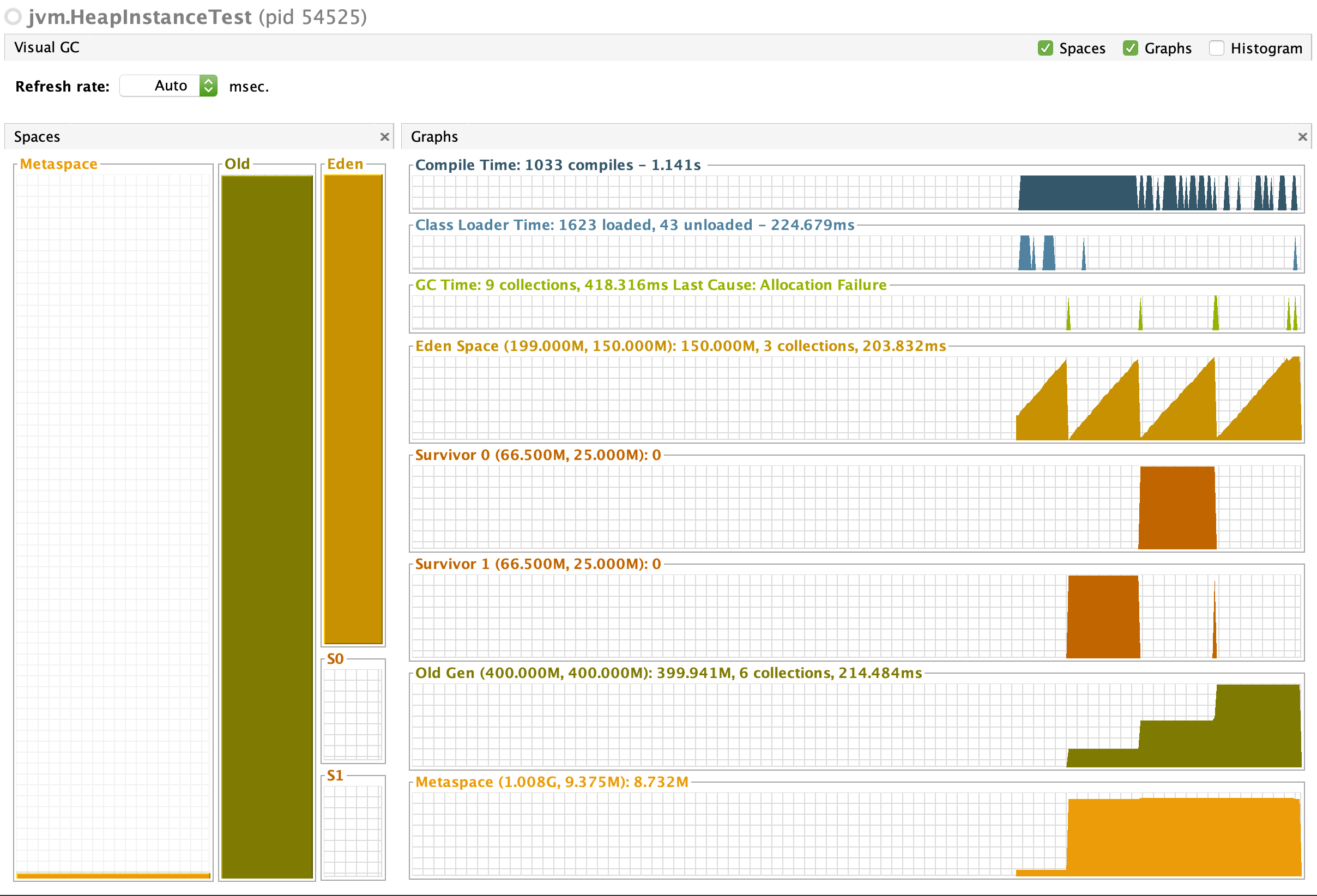Click the Graphs panel header
Viewport: 1317px width, 896px height.
[x=434, y=137]
